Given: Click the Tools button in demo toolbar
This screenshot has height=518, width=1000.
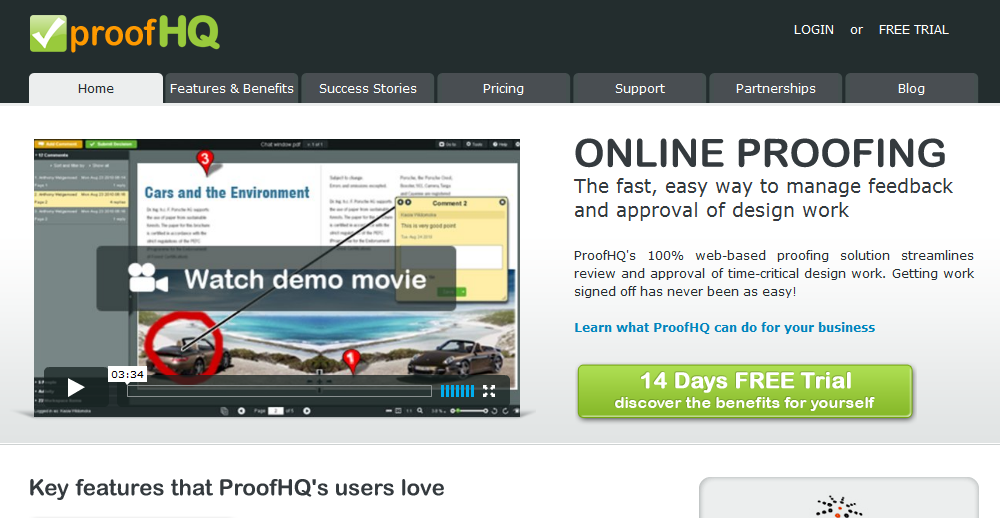Looking at the screenshot, I should [x=474, y=144].
